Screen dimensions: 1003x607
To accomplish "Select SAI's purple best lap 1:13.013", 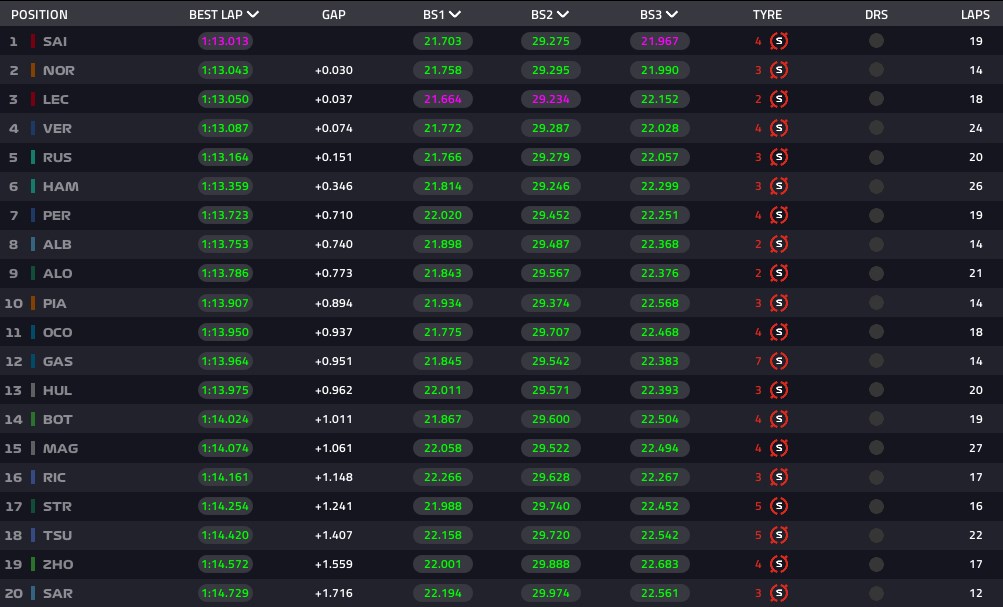I will pos(225,41).
